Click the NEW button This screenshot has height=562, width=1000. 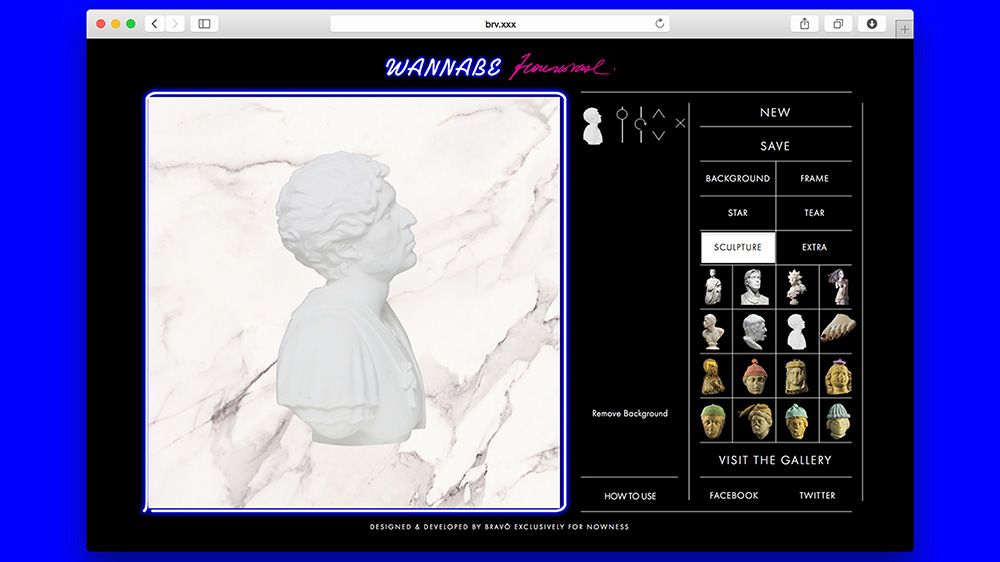tap(775, 113)
